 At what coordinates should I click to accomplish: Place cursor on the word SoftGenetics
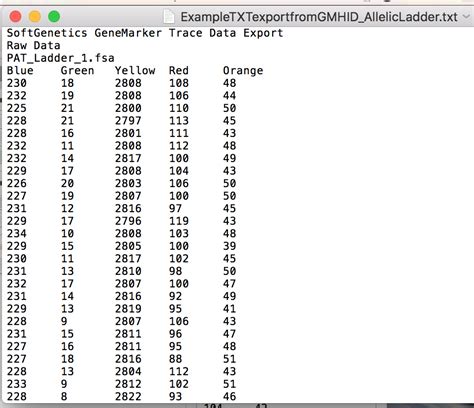pos(47,33)
